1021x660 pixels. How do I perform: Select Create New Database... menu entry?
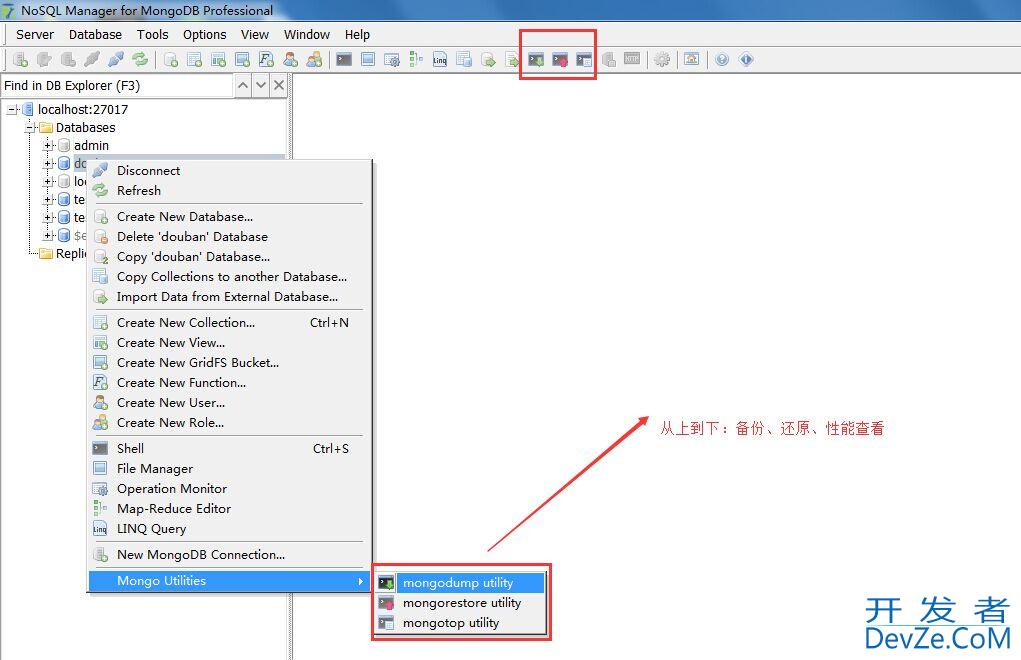(x=230, y=217)
